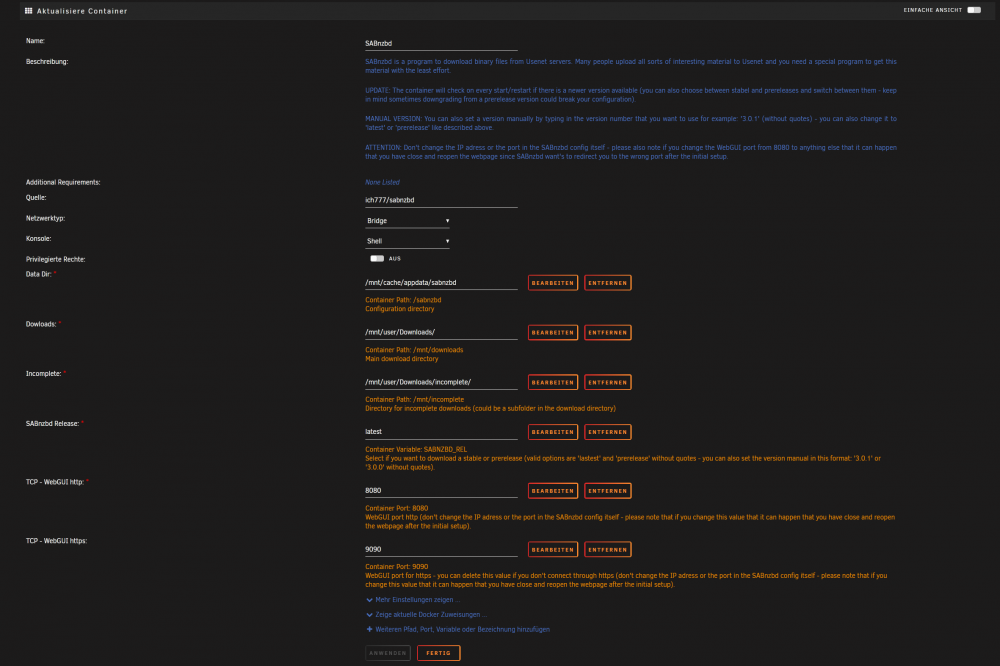Click the Name input field SABnzbd
The image size is (1000, 666).
tap(441, 43)
